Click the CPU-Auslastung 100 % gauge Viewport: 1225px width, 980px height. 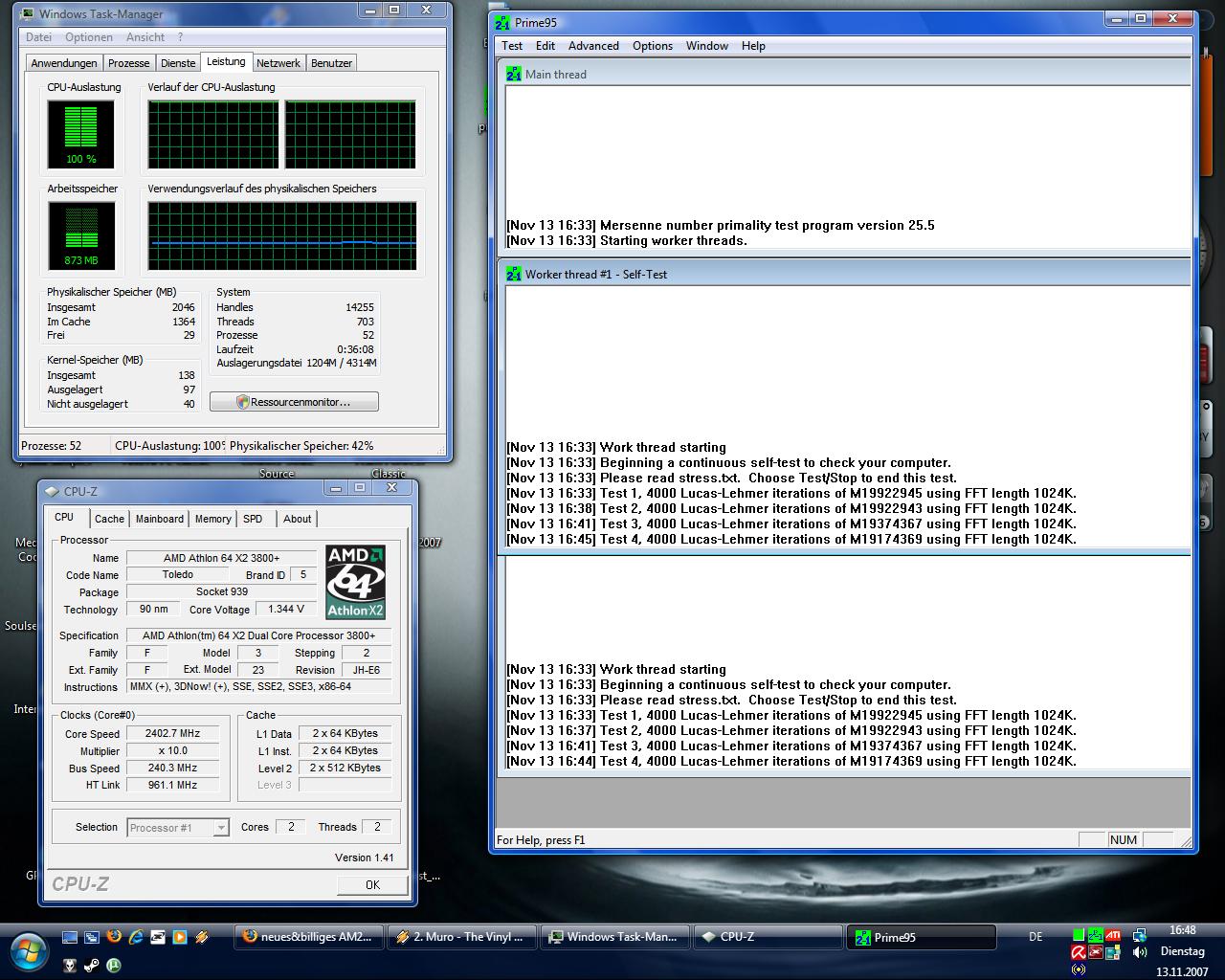pos(81,135)
